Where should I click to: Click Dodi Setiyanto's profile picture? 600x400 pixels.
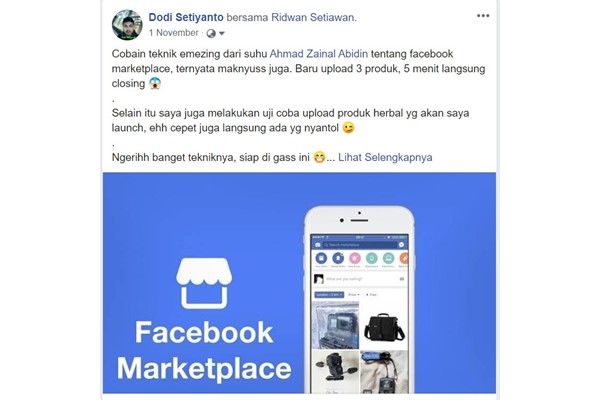tap(127, 25)
